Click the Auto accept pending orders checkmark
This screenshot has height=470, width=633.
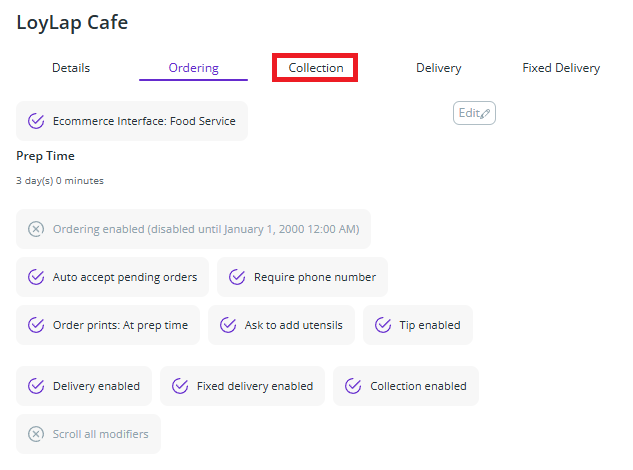coord(36,277)
